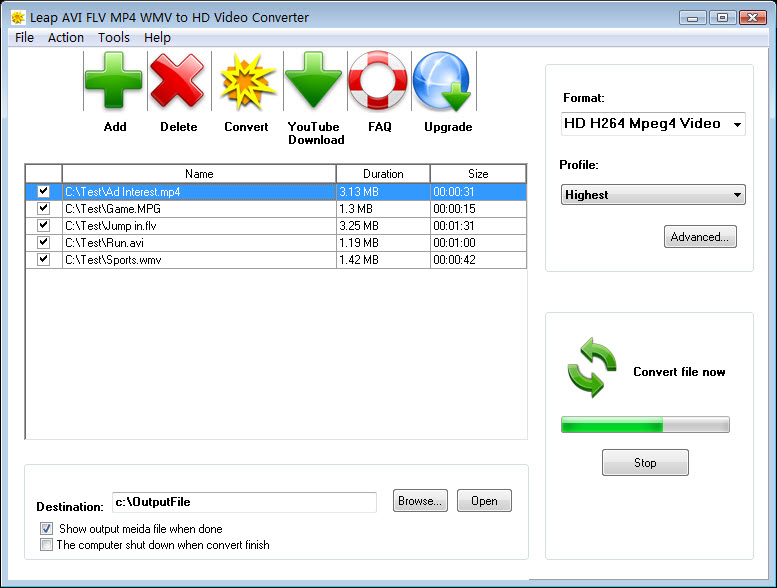The image size is (777, 588).
Task: Uncheck the Sports.wmv row checkbox
Action: click(44, 259)
